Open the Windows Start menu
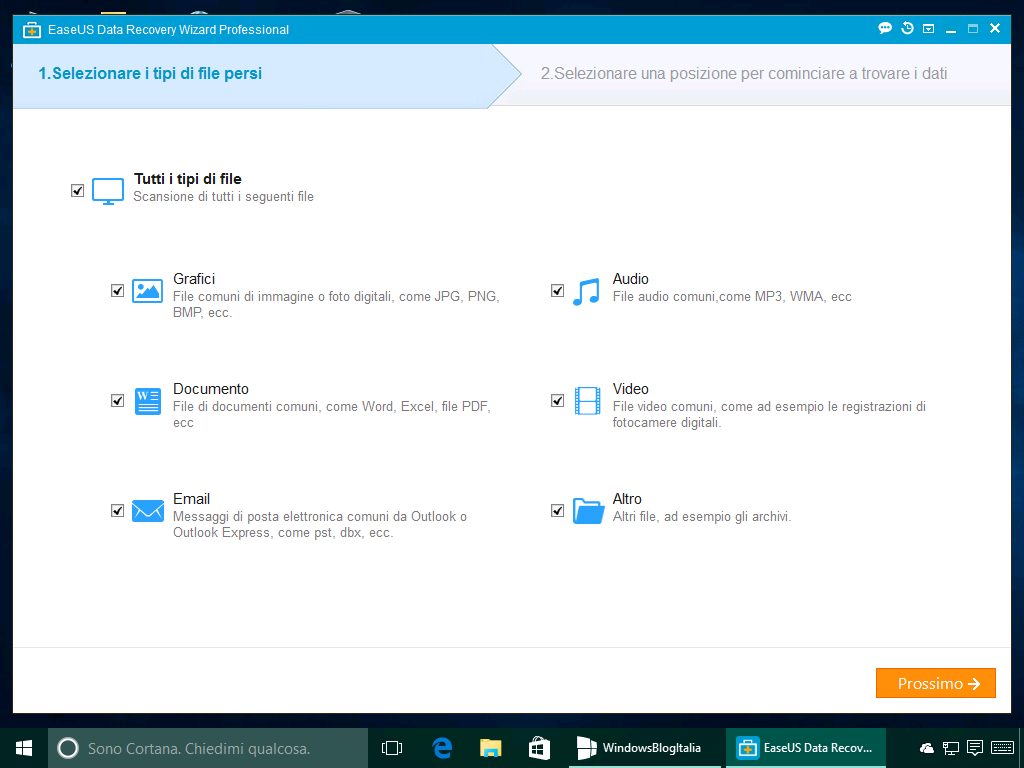 point(24,748)
